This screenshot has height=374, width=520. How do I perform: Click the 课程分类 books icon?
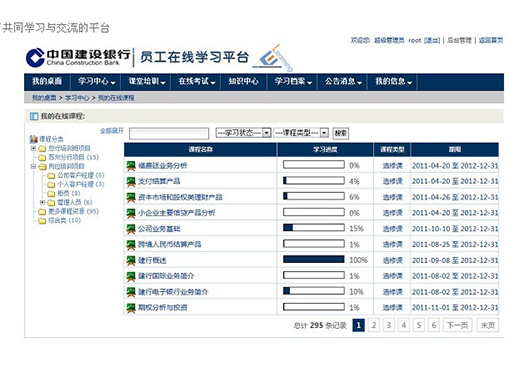(34, 139)
